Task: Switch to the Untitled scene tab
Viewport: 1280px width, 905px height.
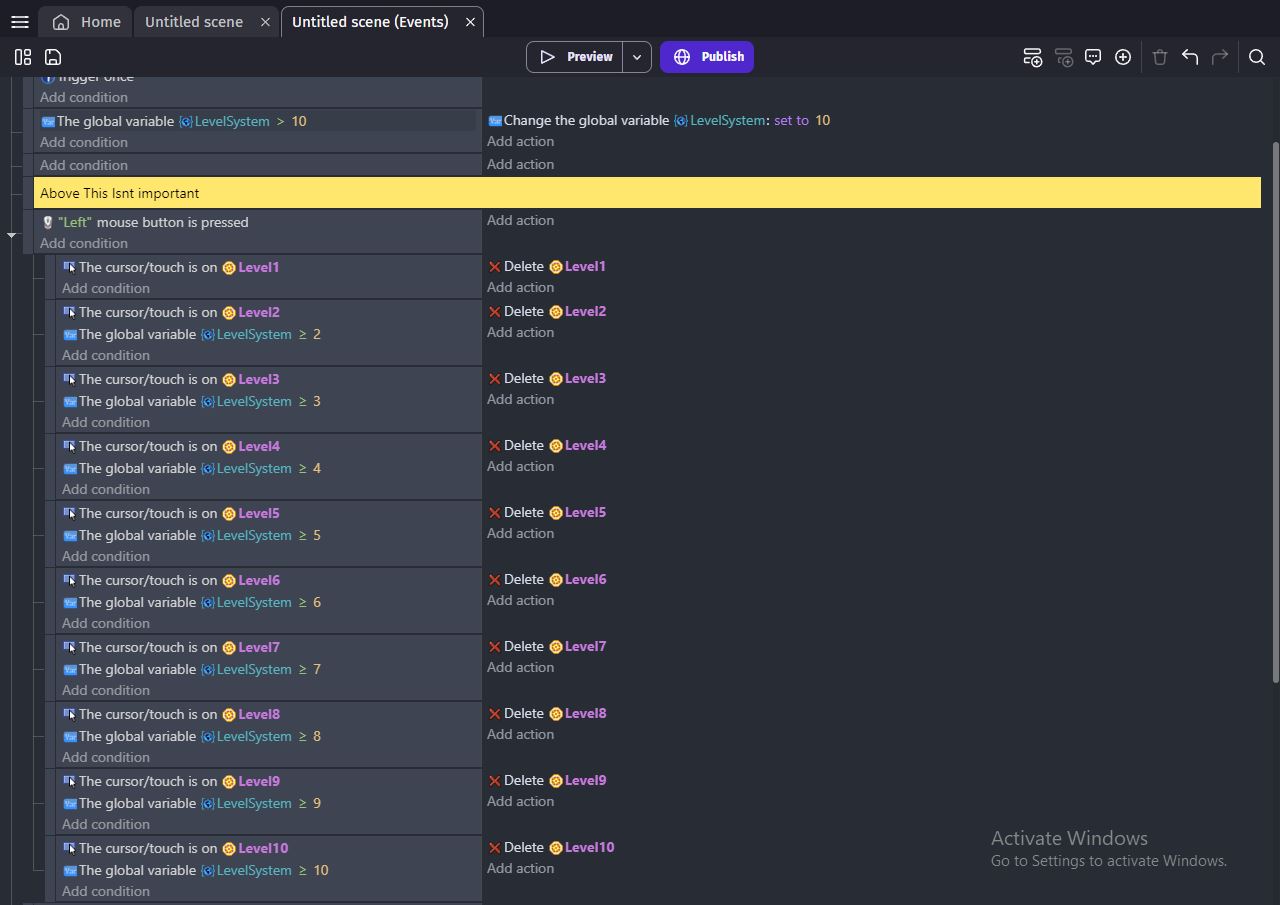Action: (194, 22)
